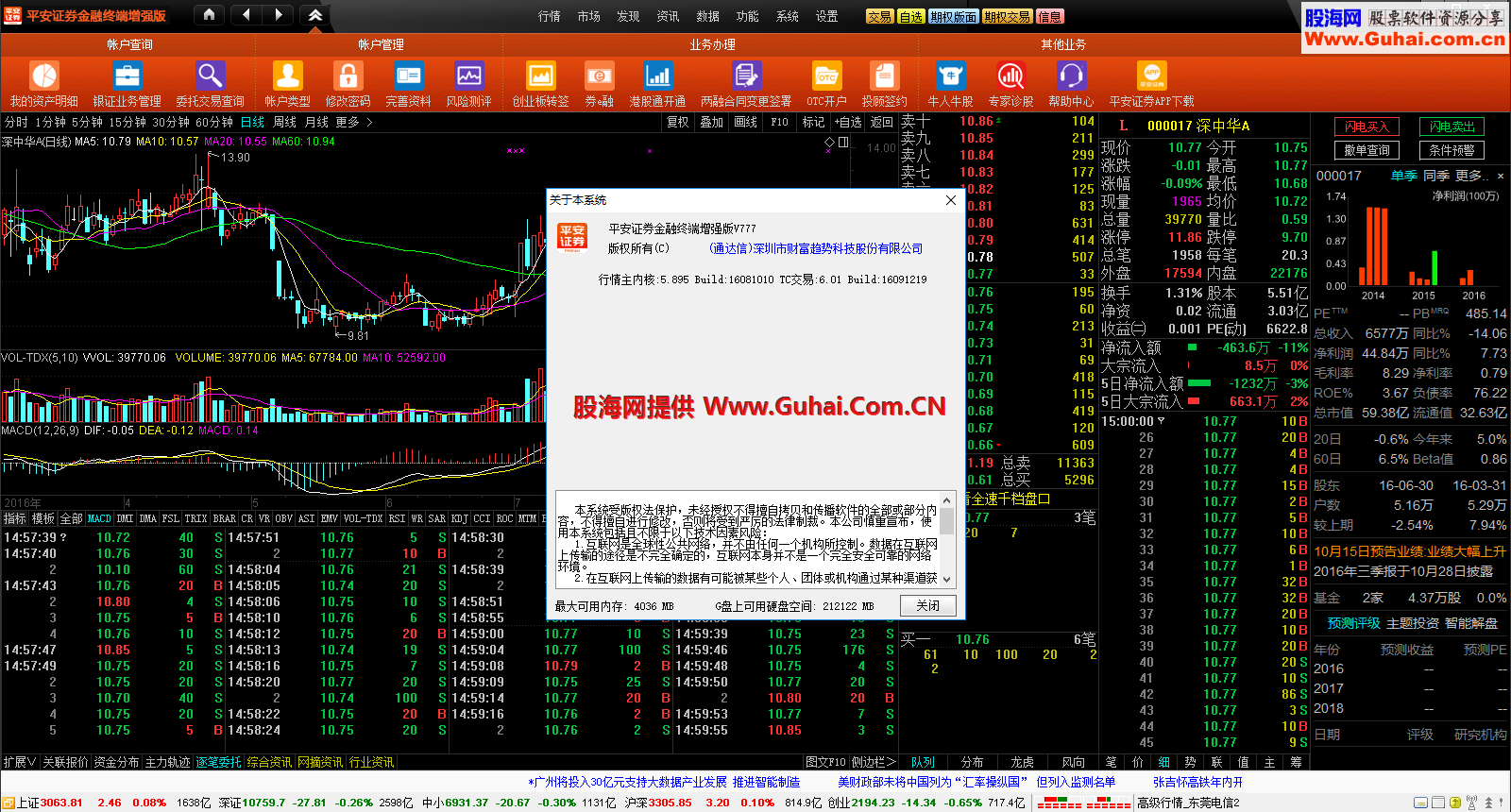Screen dimensions: 1511x812
Task: Expand 更多 chart periods
Action: click(x=354, y=122)
